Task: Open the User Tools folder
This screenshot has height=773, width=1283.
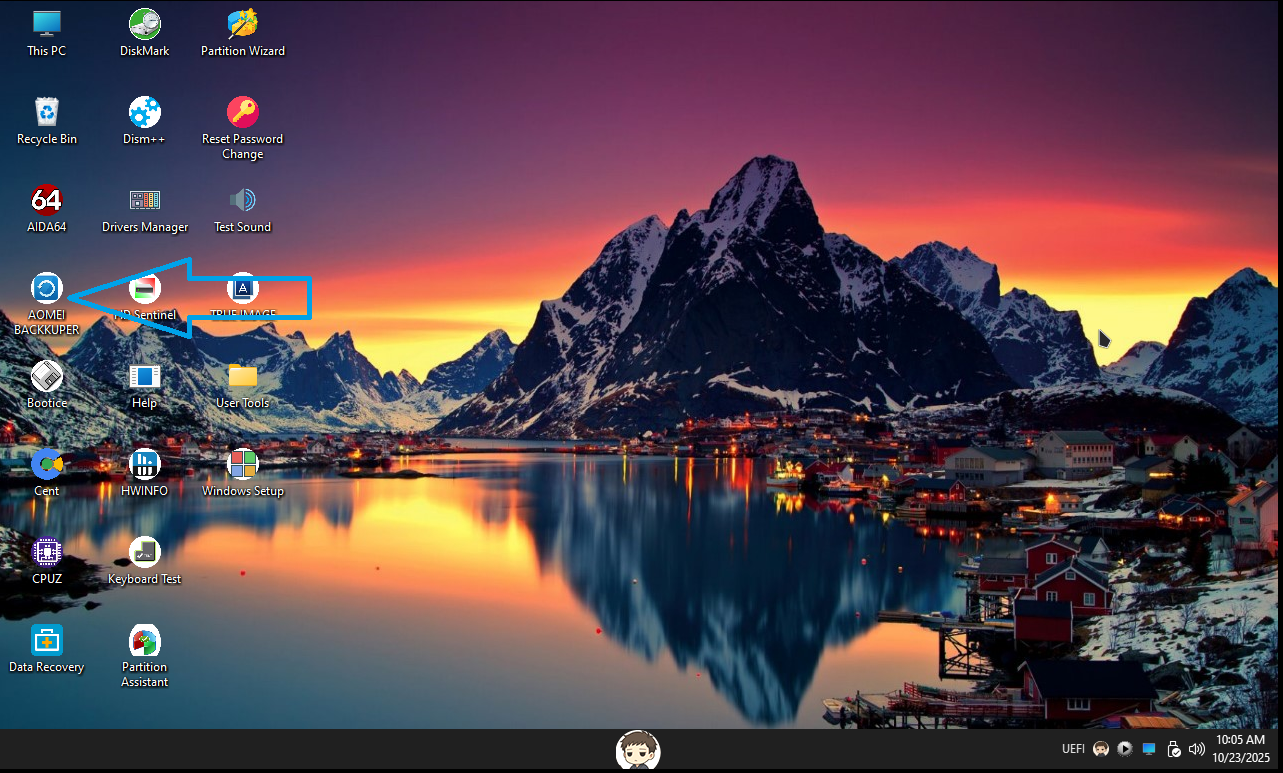Action: click(242, 376)
